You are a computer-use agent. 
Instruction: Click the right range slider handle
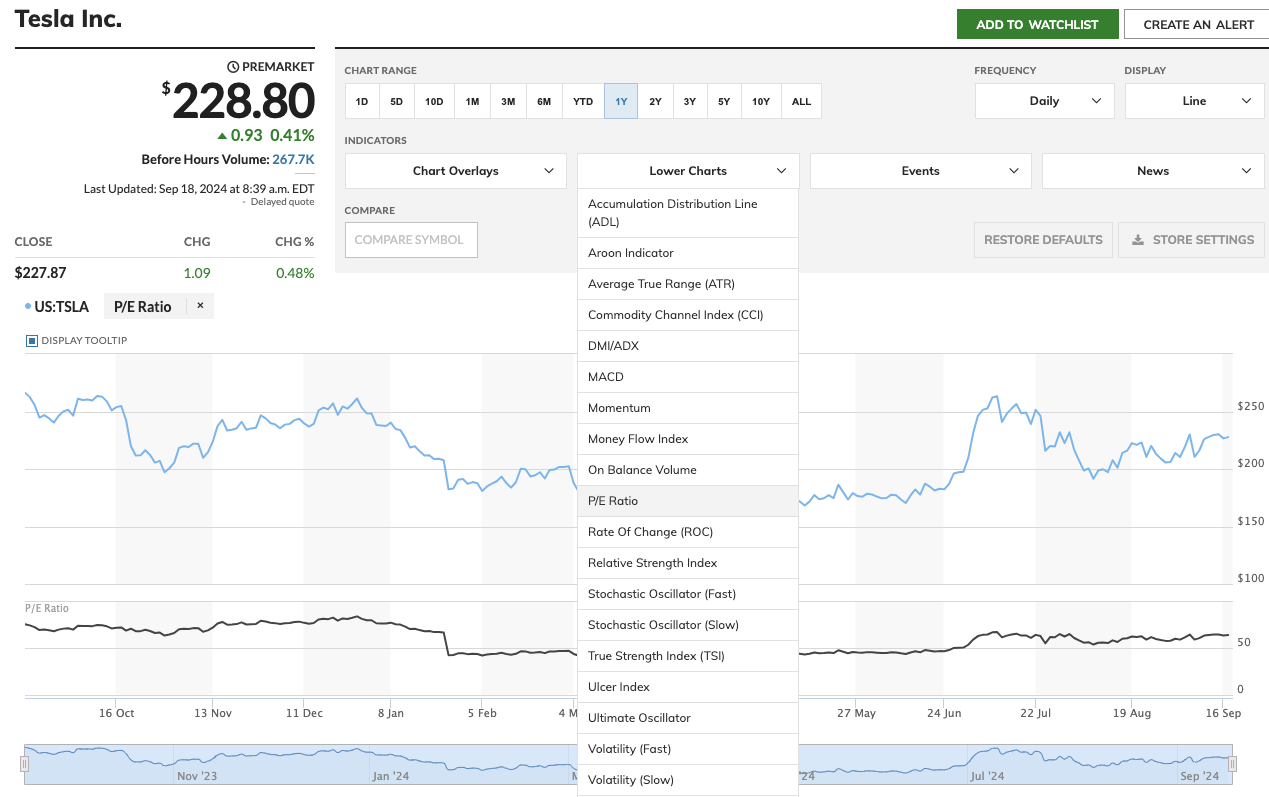(x=1232, y=764)
